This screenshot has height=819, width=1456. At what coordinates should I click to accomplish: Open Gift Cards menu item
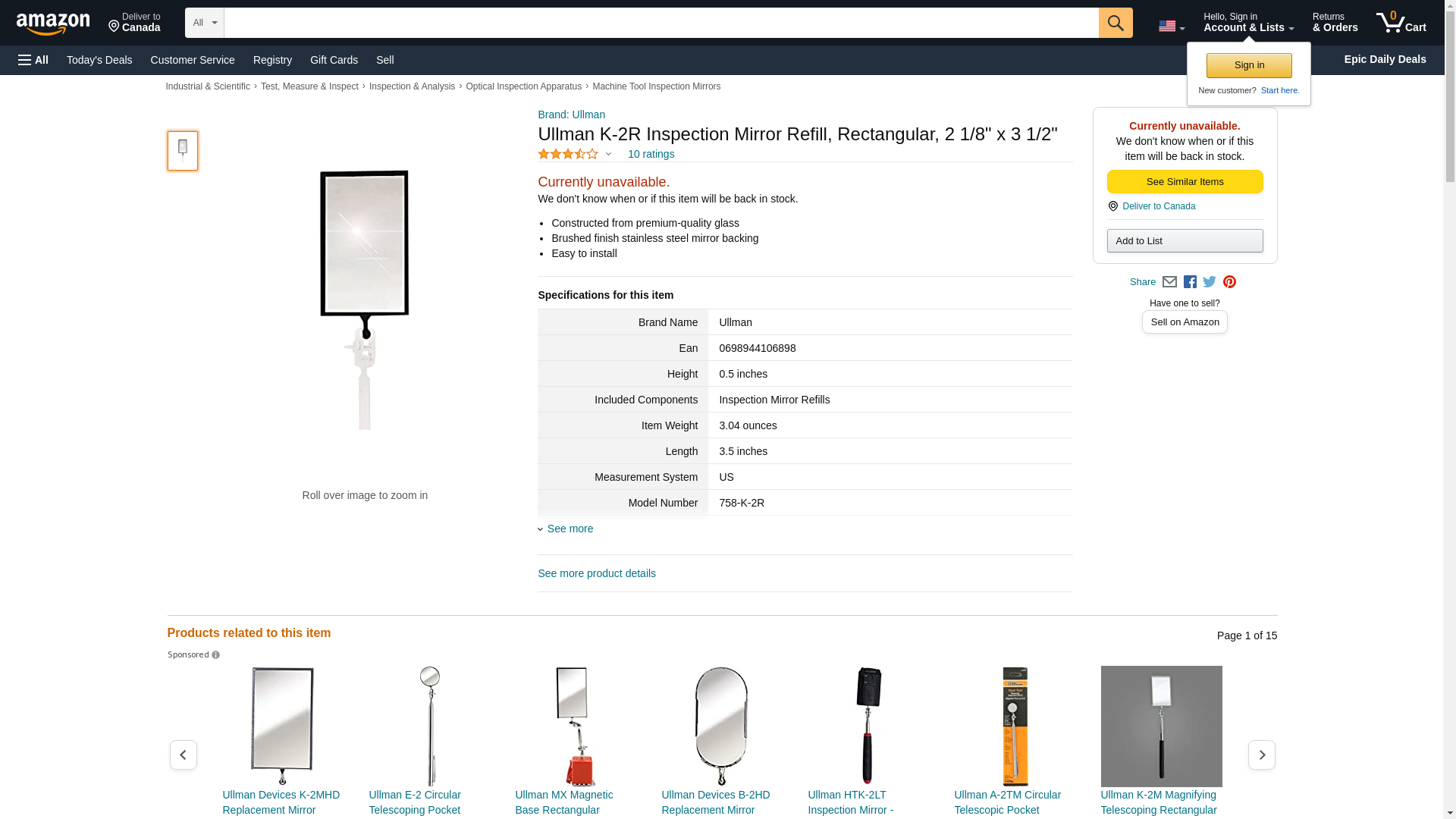[334, 60]
